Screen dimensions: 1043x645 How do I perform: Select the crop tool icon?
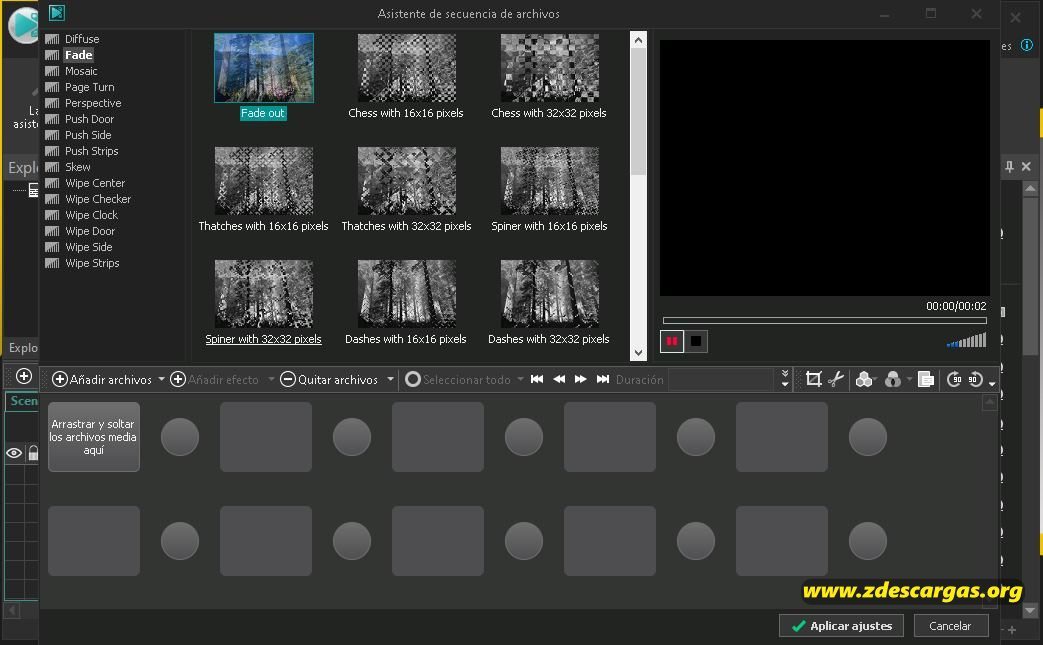813,379
